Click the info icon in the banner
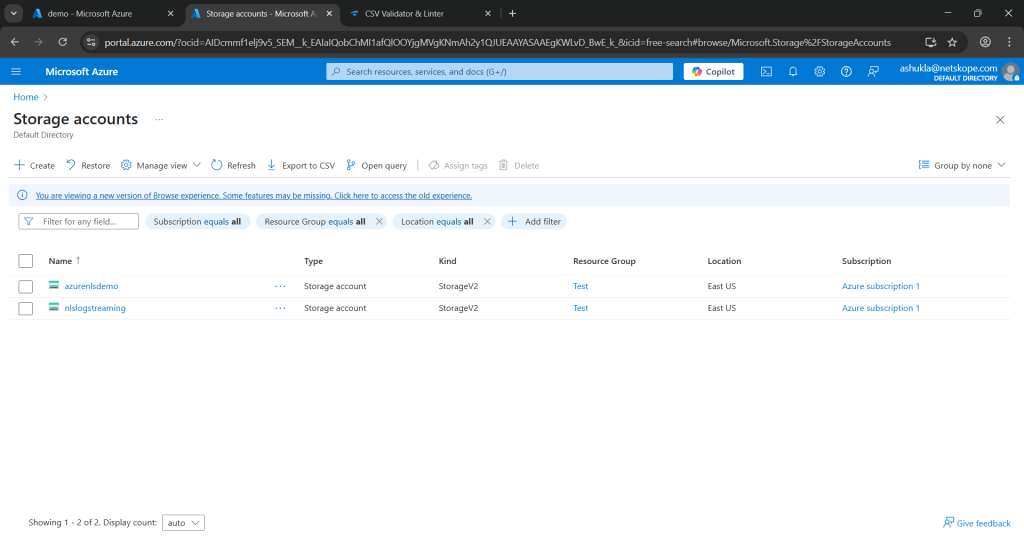The height and width of the screenshot is (544, 1024). tap(22, 195)
